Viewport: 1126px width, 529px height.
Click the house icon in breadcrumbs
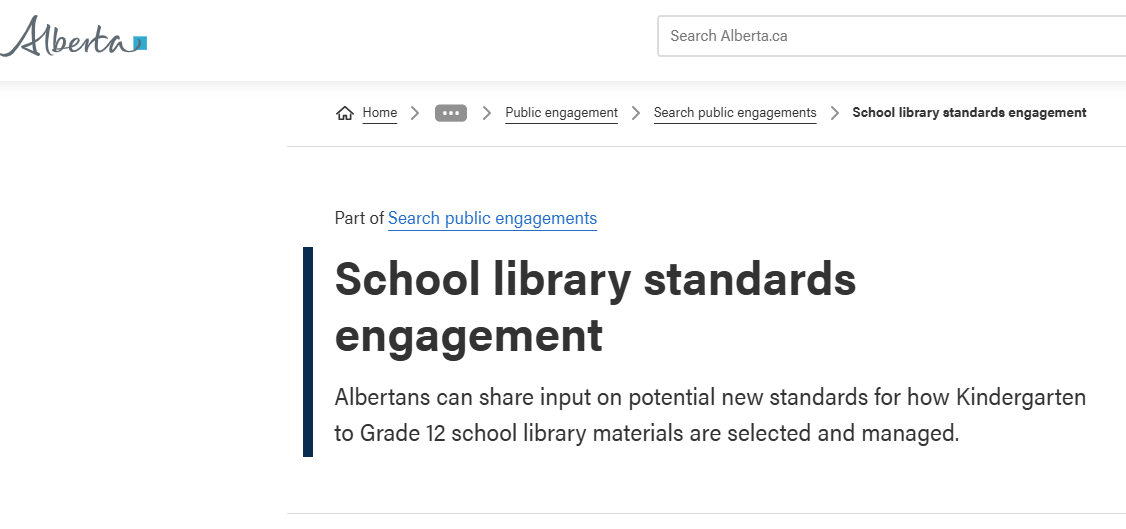click(x=345, y=113)
